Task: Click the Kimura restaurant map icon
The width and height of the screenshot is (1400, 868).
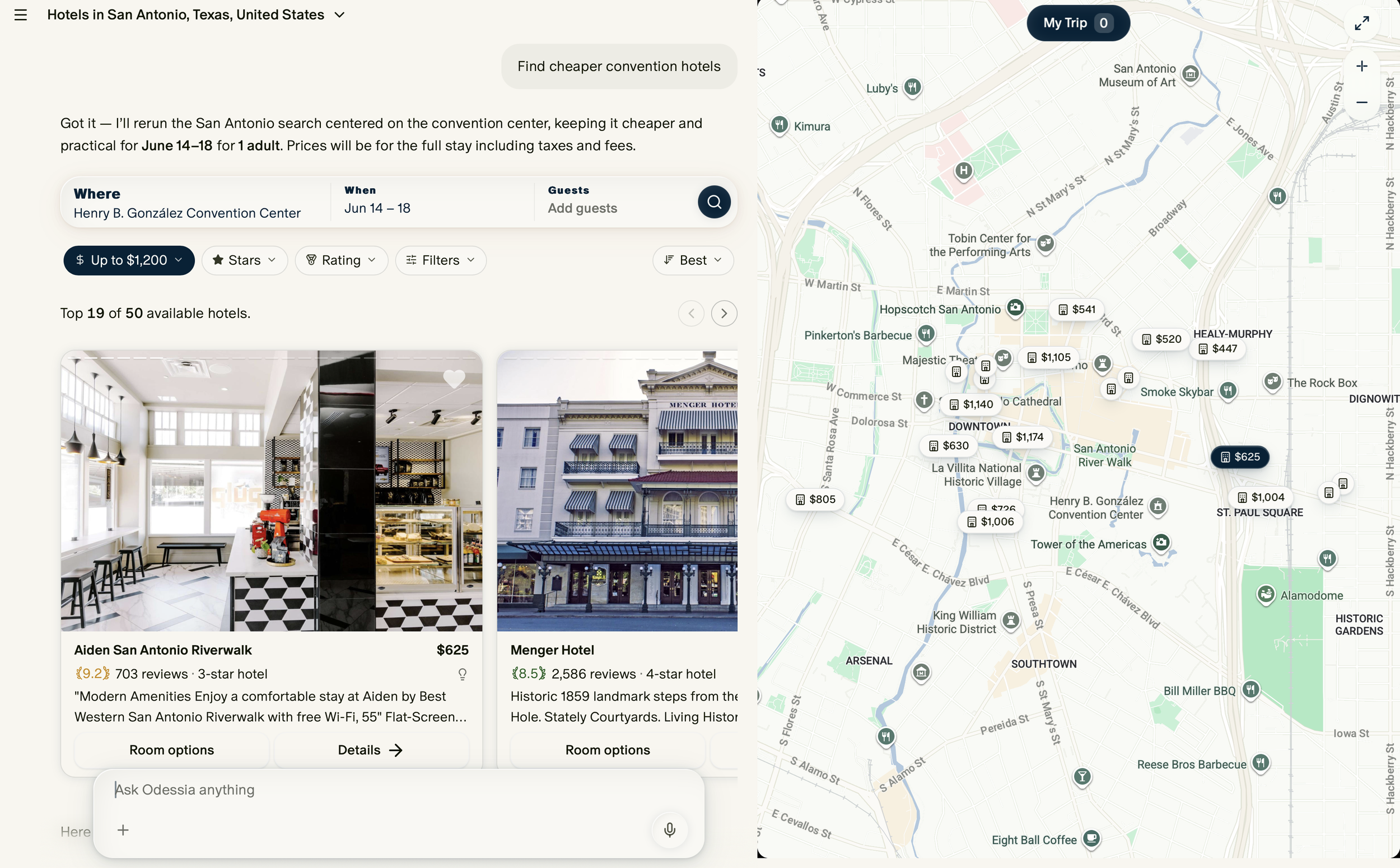Action: pyautogui.click(x=779, y=124)
